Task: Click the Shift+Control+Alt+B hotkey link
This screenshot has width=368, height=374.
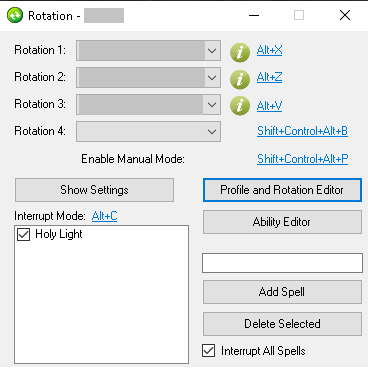Action: tap(302, 131)
